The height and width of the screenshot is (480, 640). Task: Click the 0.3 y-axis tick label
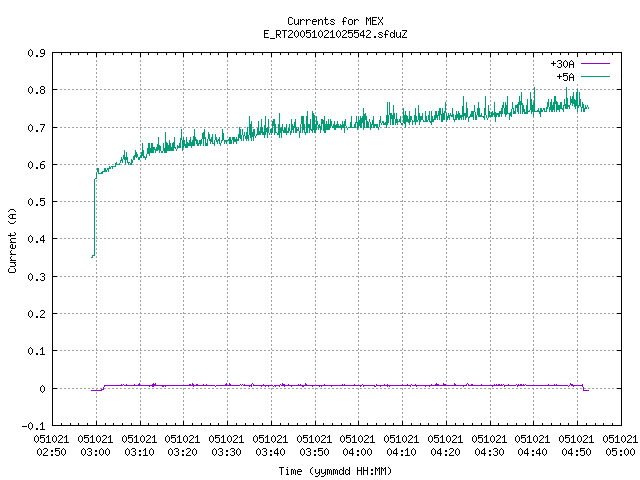(x=36, y=277)
